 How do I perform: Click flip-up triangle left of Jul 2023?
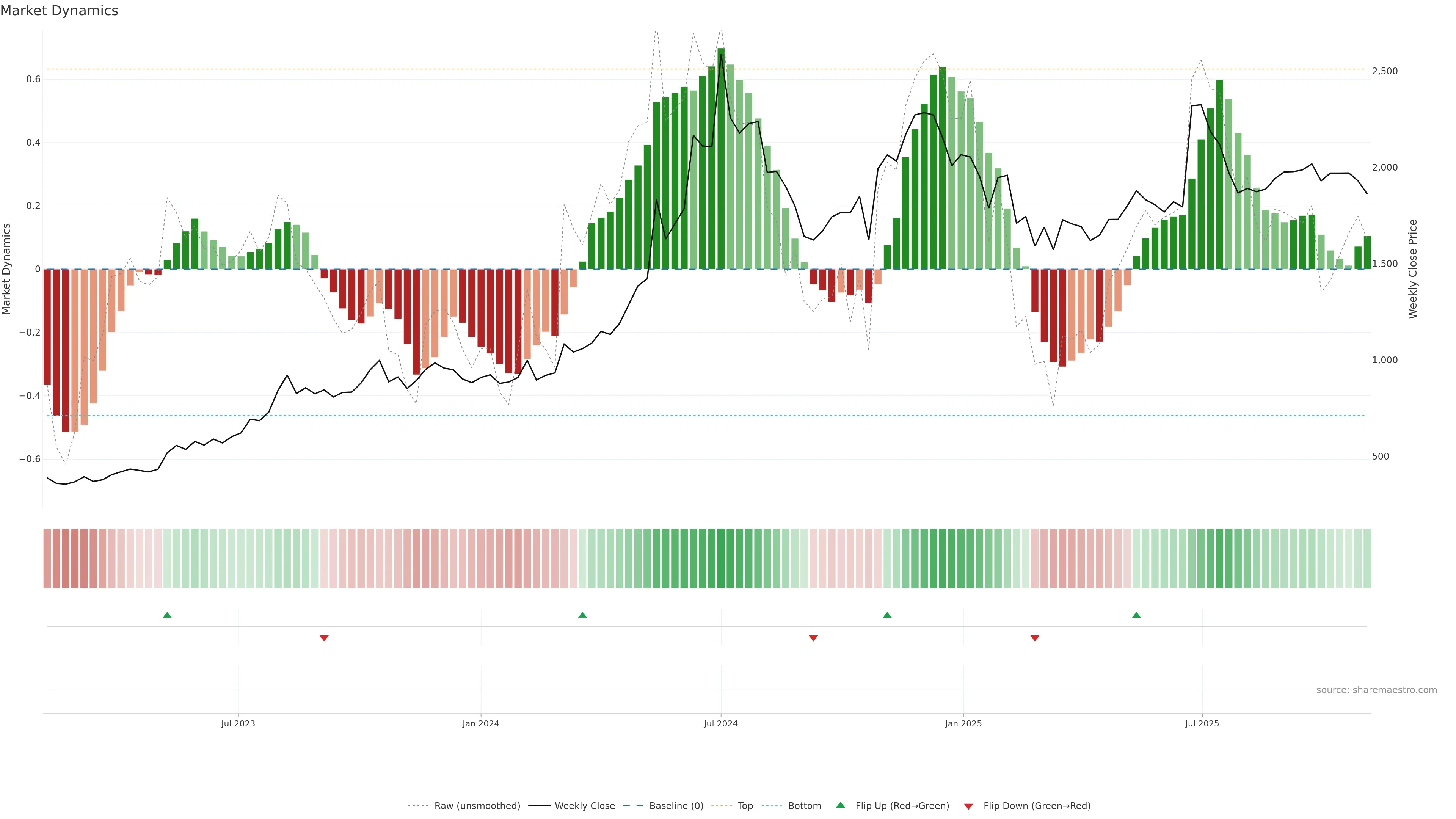pyautogui.click(x=167, y=615)
